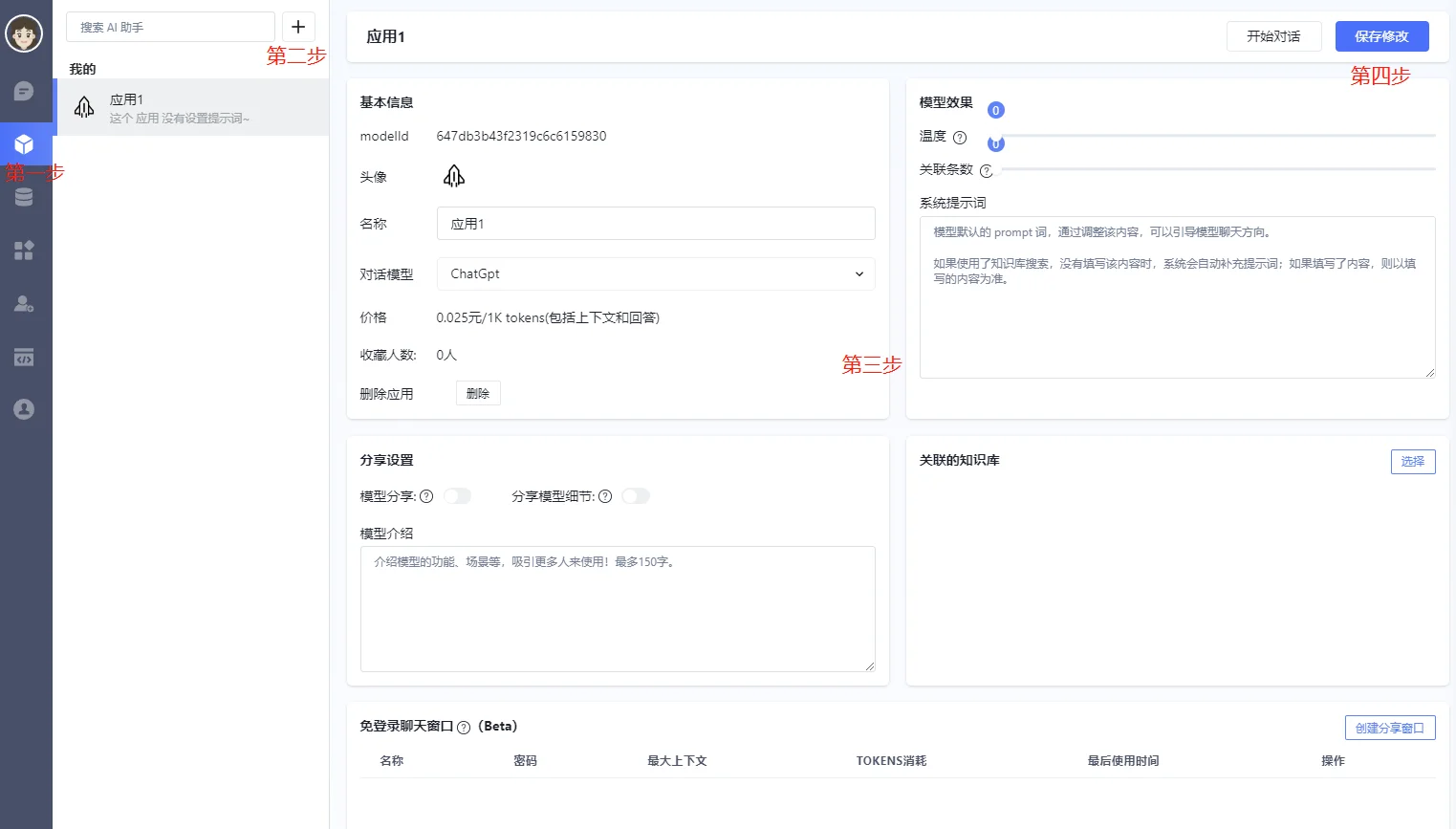Open the user-with-gear sidebar icon
1456x829 pixels.
[24, 304]
